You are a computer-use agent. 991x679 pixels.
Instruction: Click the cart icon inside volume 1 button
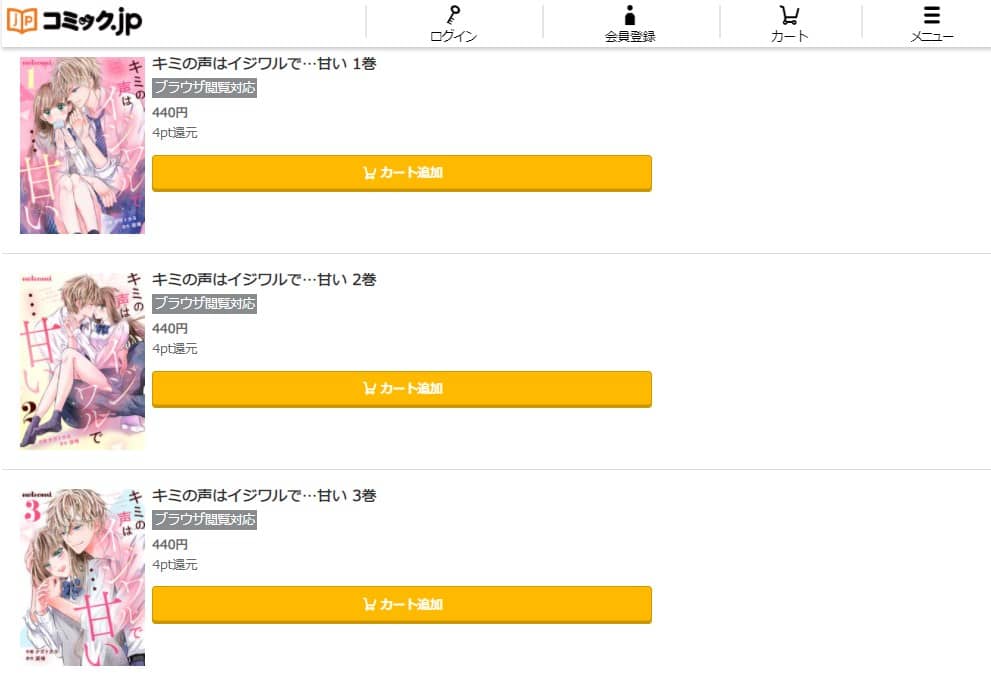[370, 173]
